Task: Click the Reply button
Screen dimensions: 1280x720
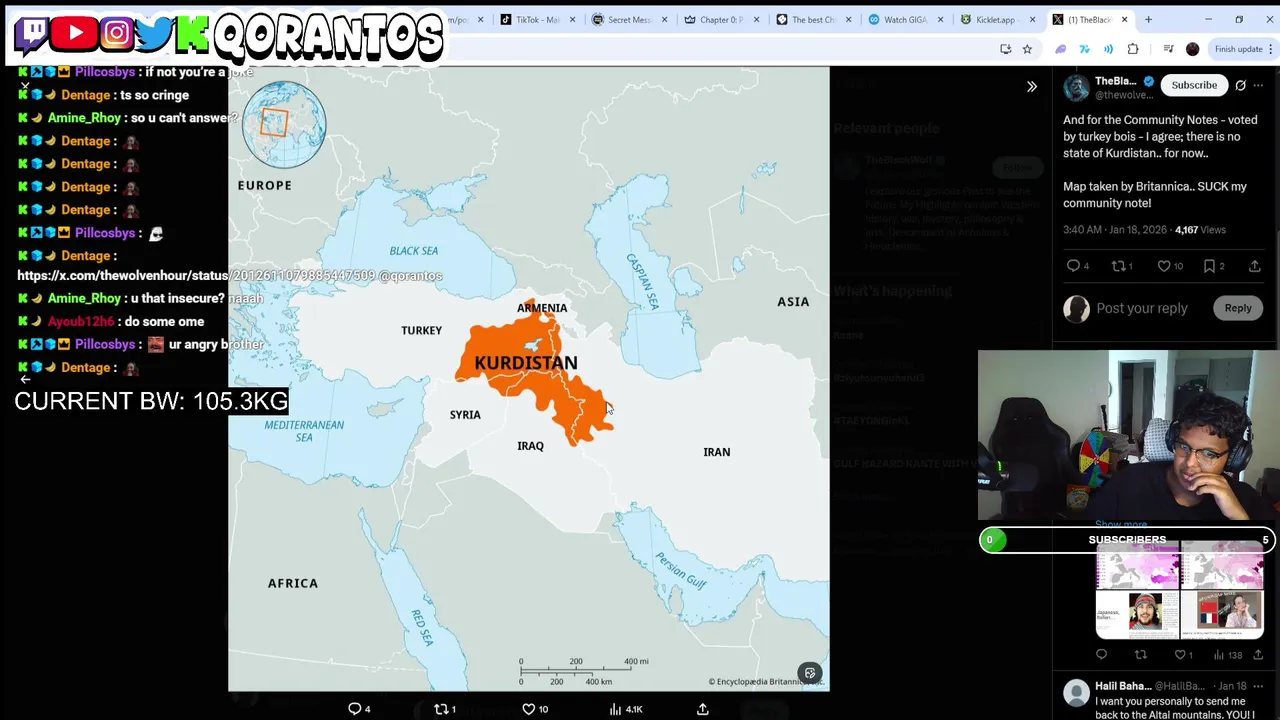Action: tap(1238, 308)
